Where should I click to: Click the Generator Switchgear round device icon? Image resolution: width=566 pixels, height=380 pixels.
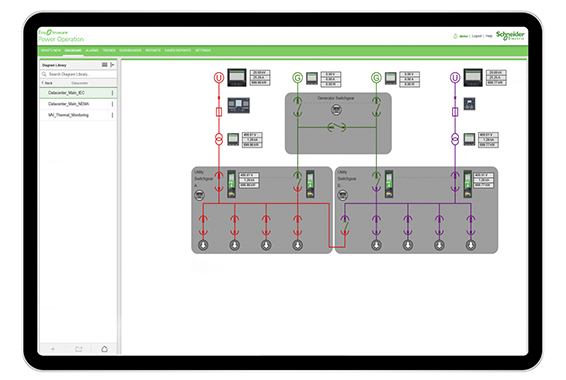pyautogui.click(x=336, y=110)
